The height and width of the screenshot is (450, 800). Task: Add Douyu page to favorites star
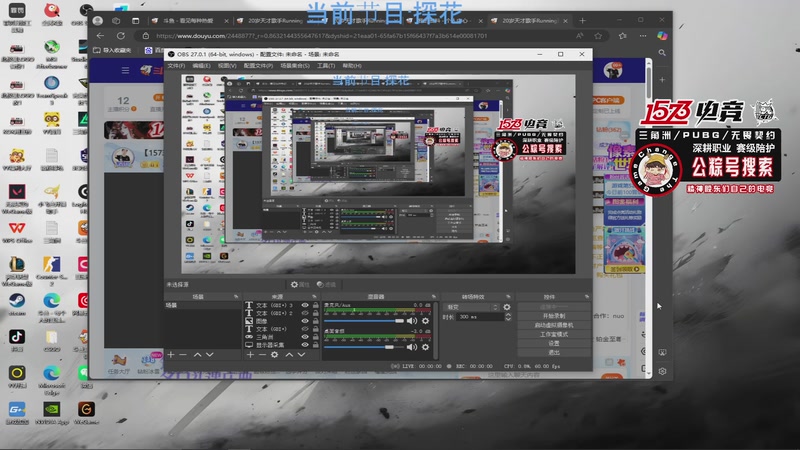(598, 36)
